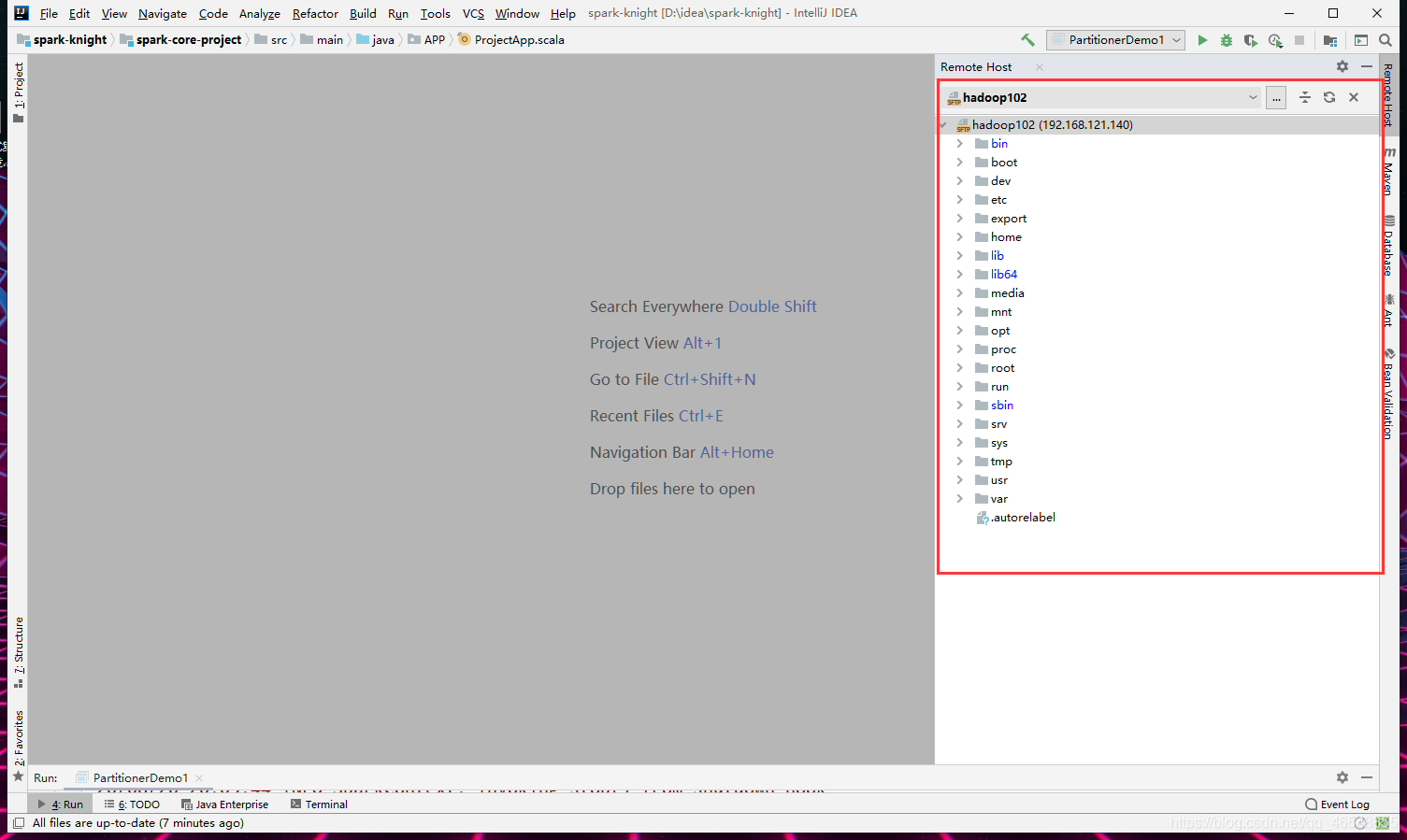Switch to the Run tool tab

(x=61, y=804)
